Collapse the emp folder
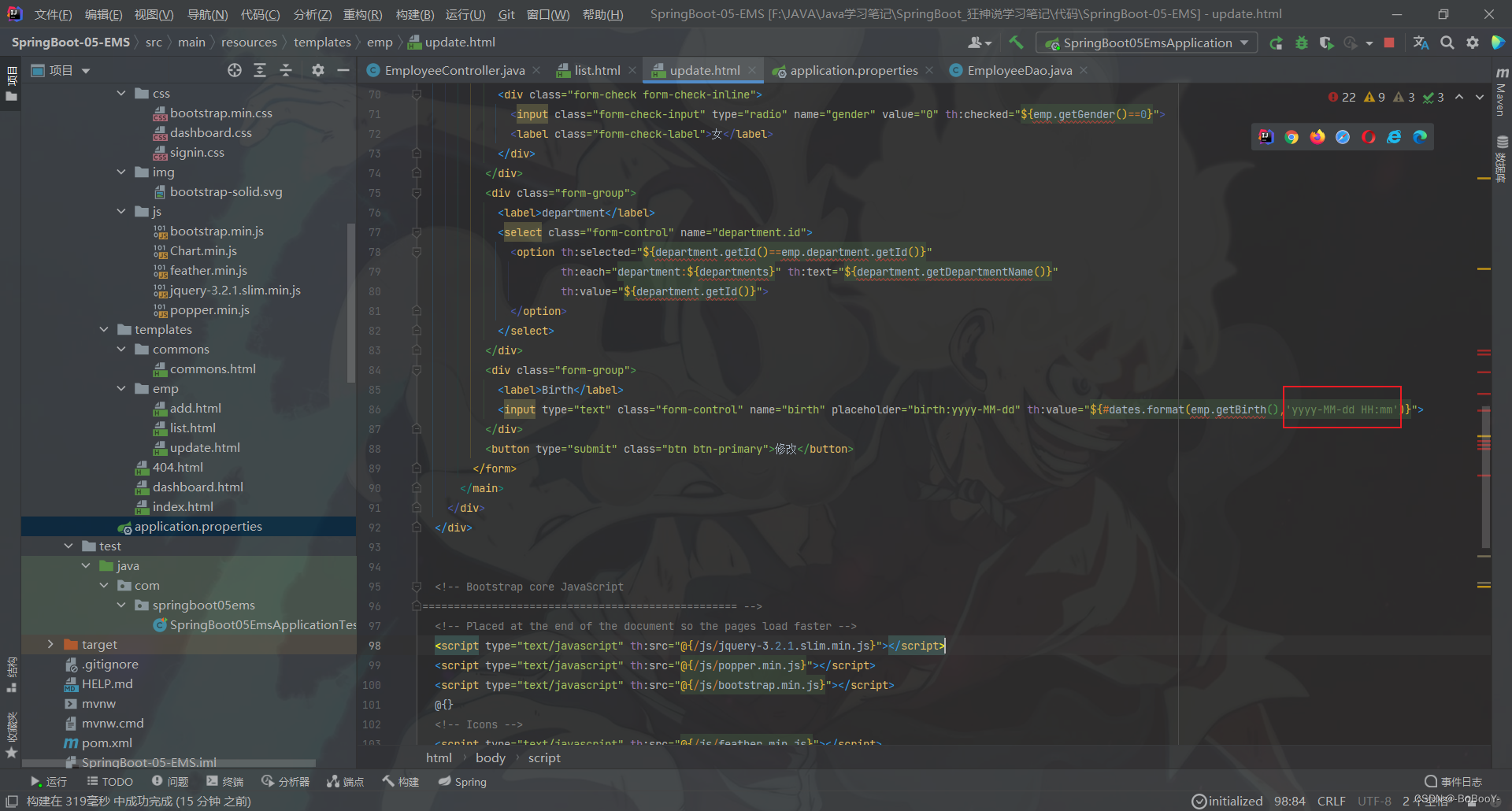Screen dimensions: 1512x811 [121, 388]
